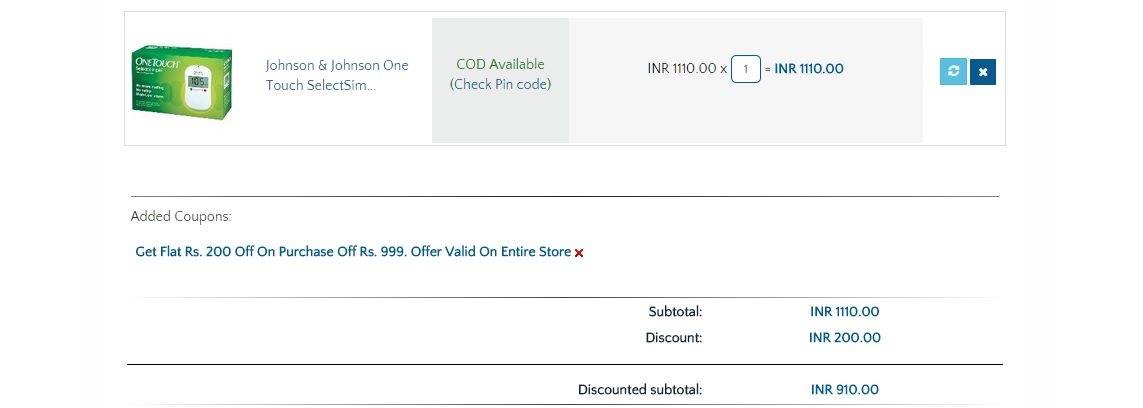Click the bold line total after the equals sign
This screenshot has width=1143, height=408.
(x=809, y=69)
